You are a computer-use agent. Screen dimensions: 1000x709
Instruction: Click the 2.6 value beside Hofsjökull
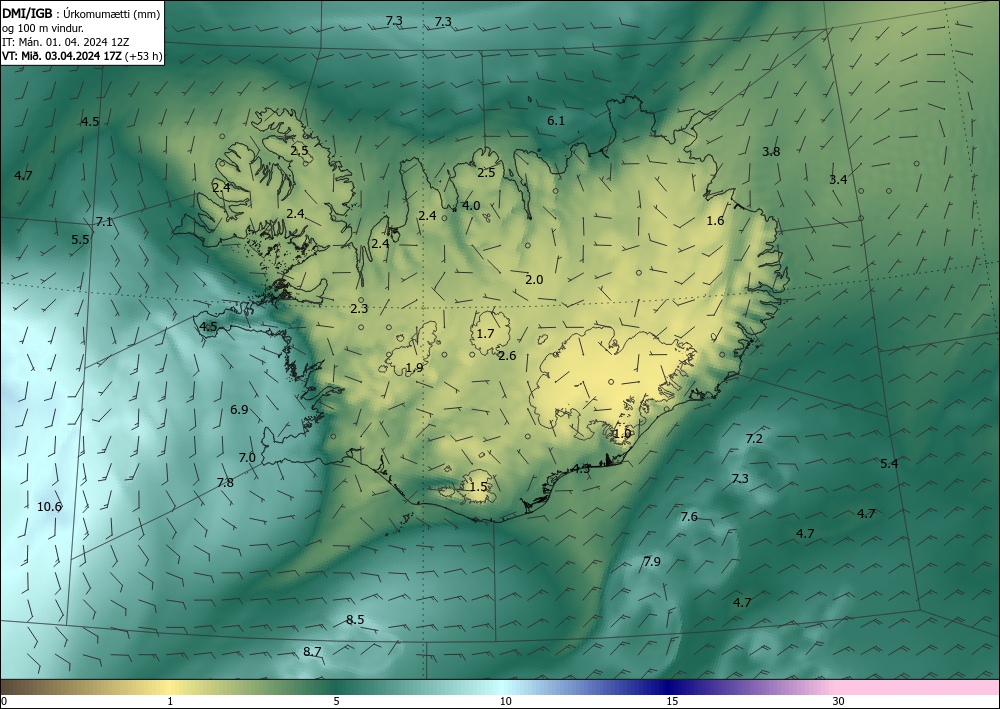[507, 356]
